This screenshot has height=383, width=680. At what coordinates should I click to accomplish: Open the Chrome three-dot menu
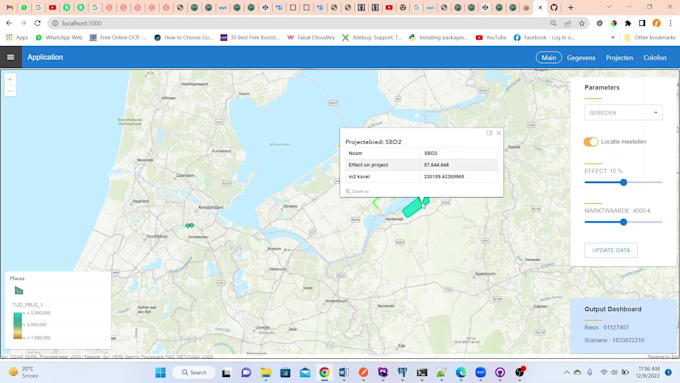pyautogui.click(x=670, y=23)
